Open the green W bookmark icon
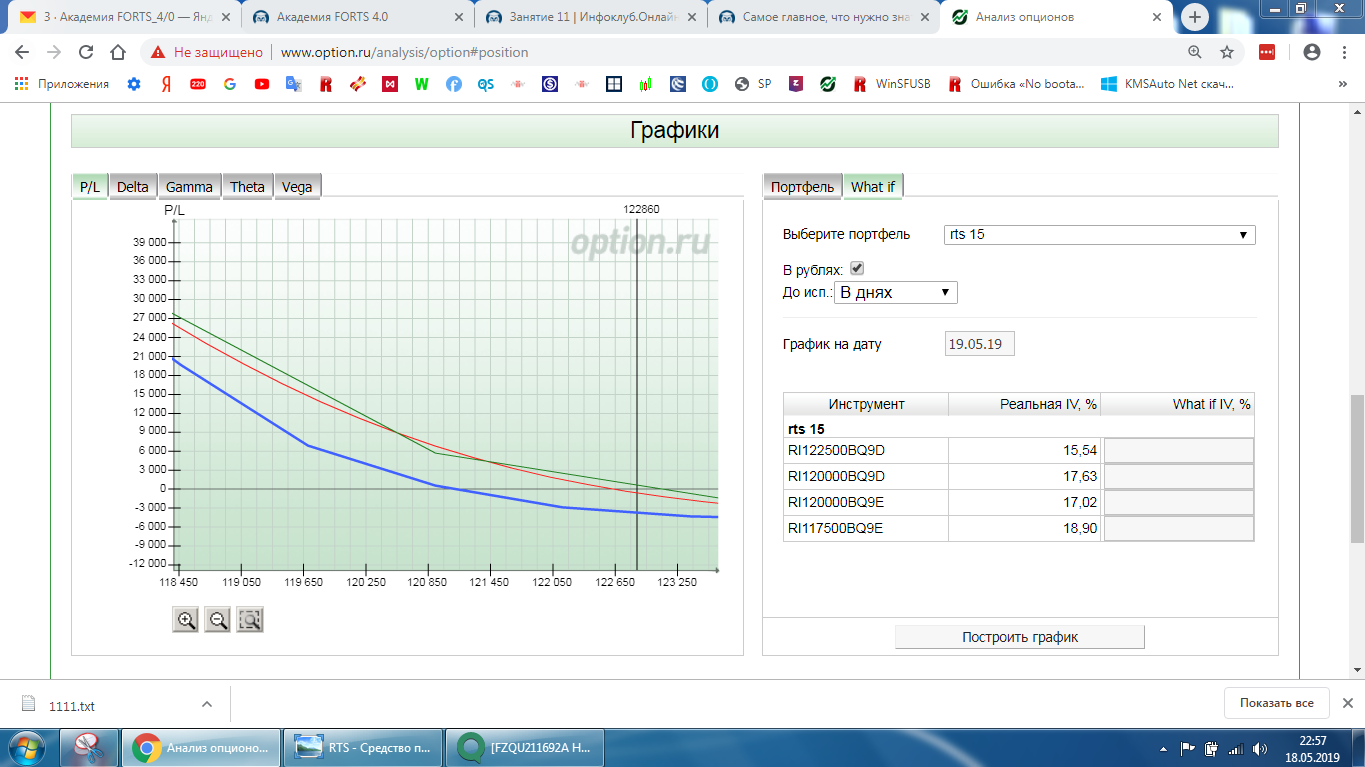This screenshot has height=767, width=1365. (422, 84)
